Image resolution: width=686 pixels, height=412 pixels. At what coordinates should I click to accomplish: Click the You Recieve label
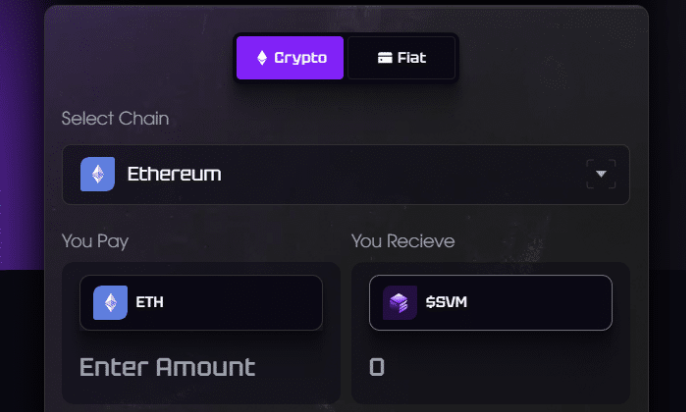click(403, 241)
